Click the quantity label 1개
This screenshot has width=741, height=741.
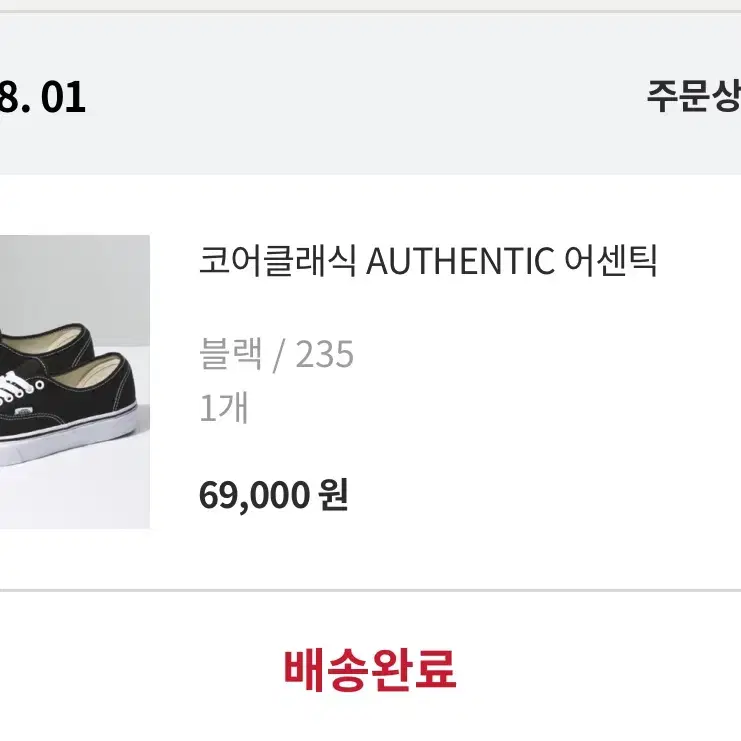tap(224, 407)
